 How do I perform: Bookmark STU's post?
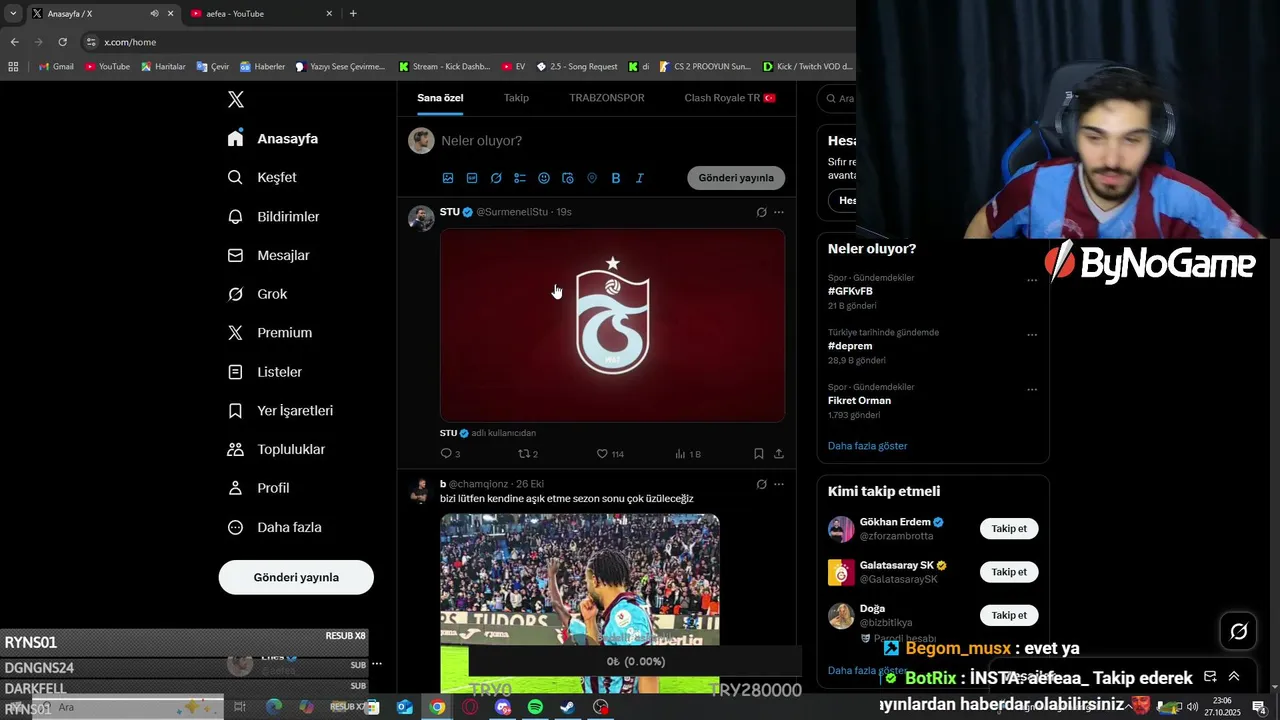coord(759,454)
